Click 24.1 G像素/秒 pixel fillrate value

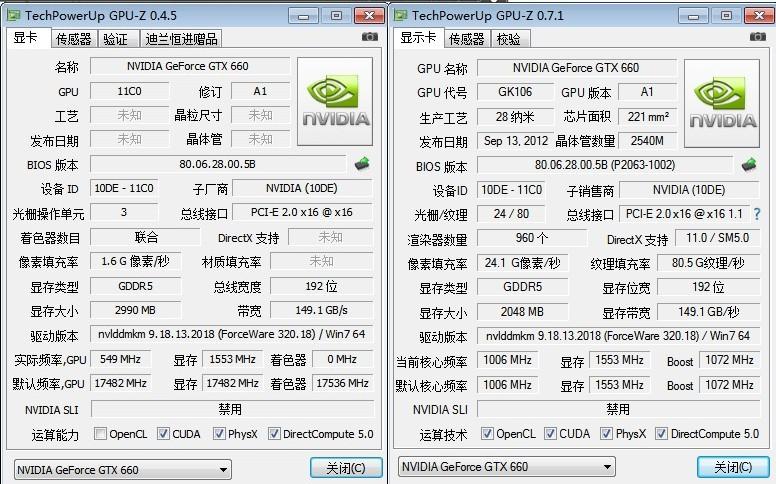coord(522,263)
